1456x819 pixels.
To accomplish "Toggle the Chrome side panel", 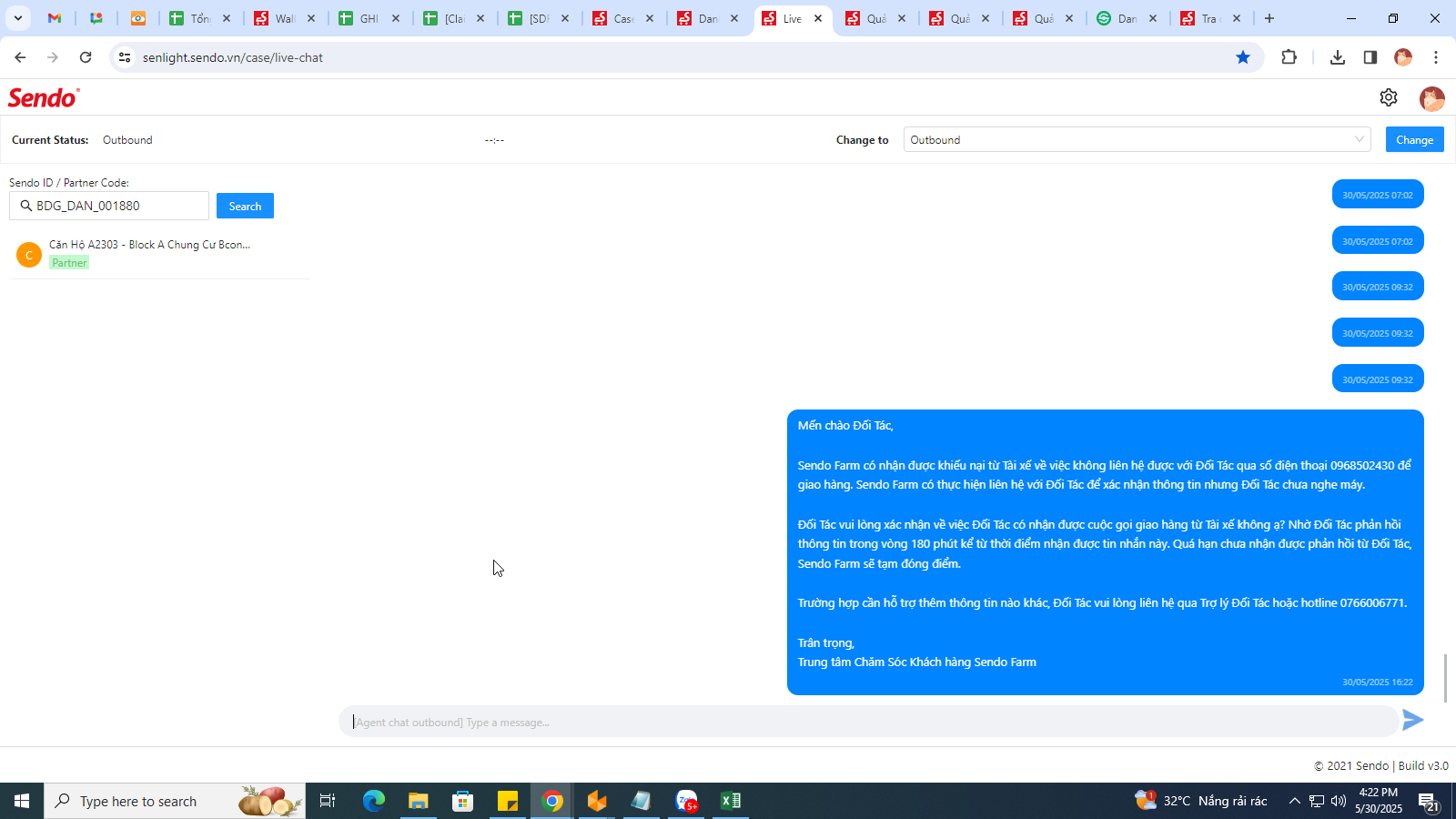I will 1370,57.
